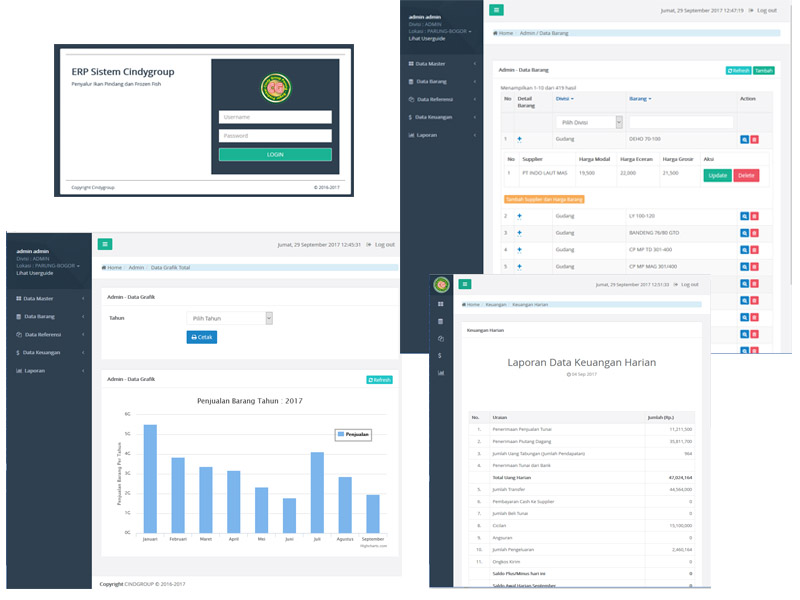Click the green LOGIN button

pyautogui.click(x=275, y=155)
